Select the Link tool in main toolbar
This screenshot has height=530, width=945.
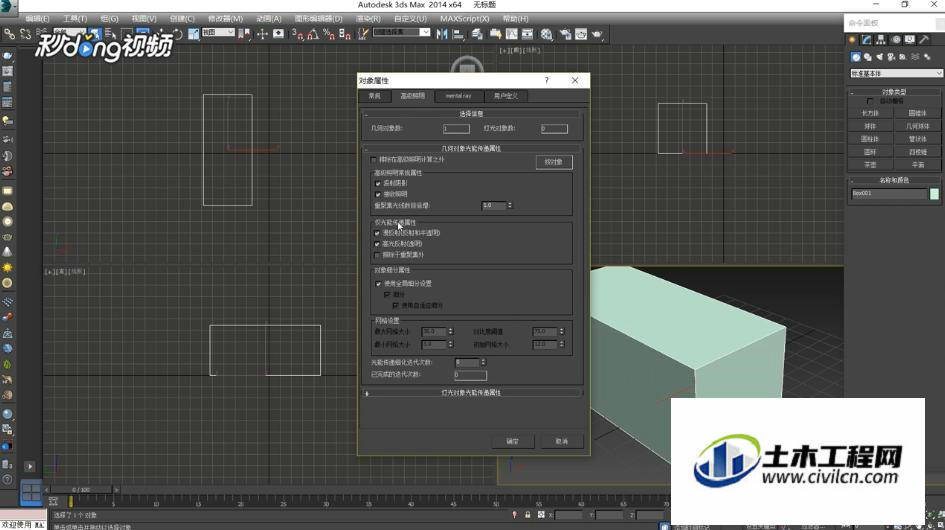click(x=10, y=34)
